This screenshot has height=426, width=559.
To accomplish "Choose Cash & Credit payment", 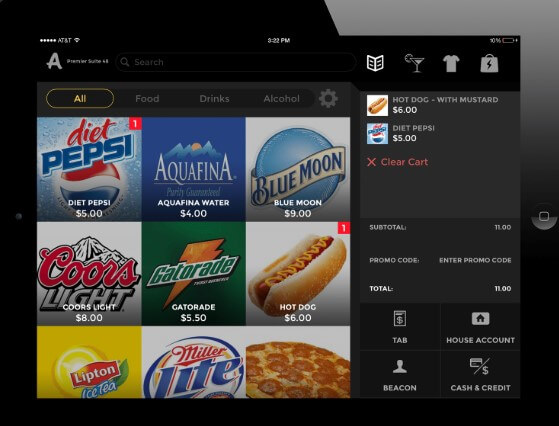I will coord(480,374).
